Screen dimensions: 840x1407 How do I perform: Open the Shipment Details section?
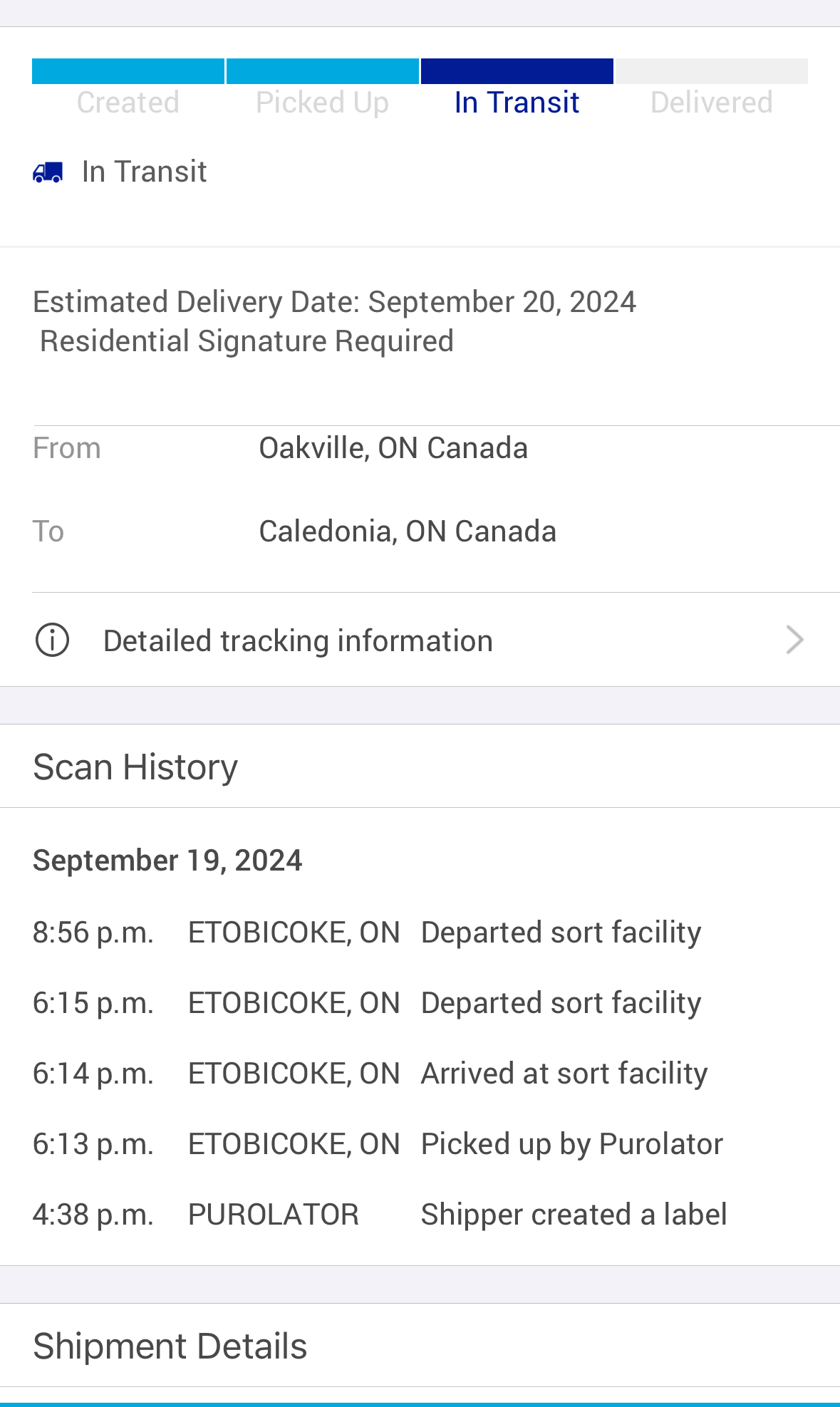pos(420,1346)
